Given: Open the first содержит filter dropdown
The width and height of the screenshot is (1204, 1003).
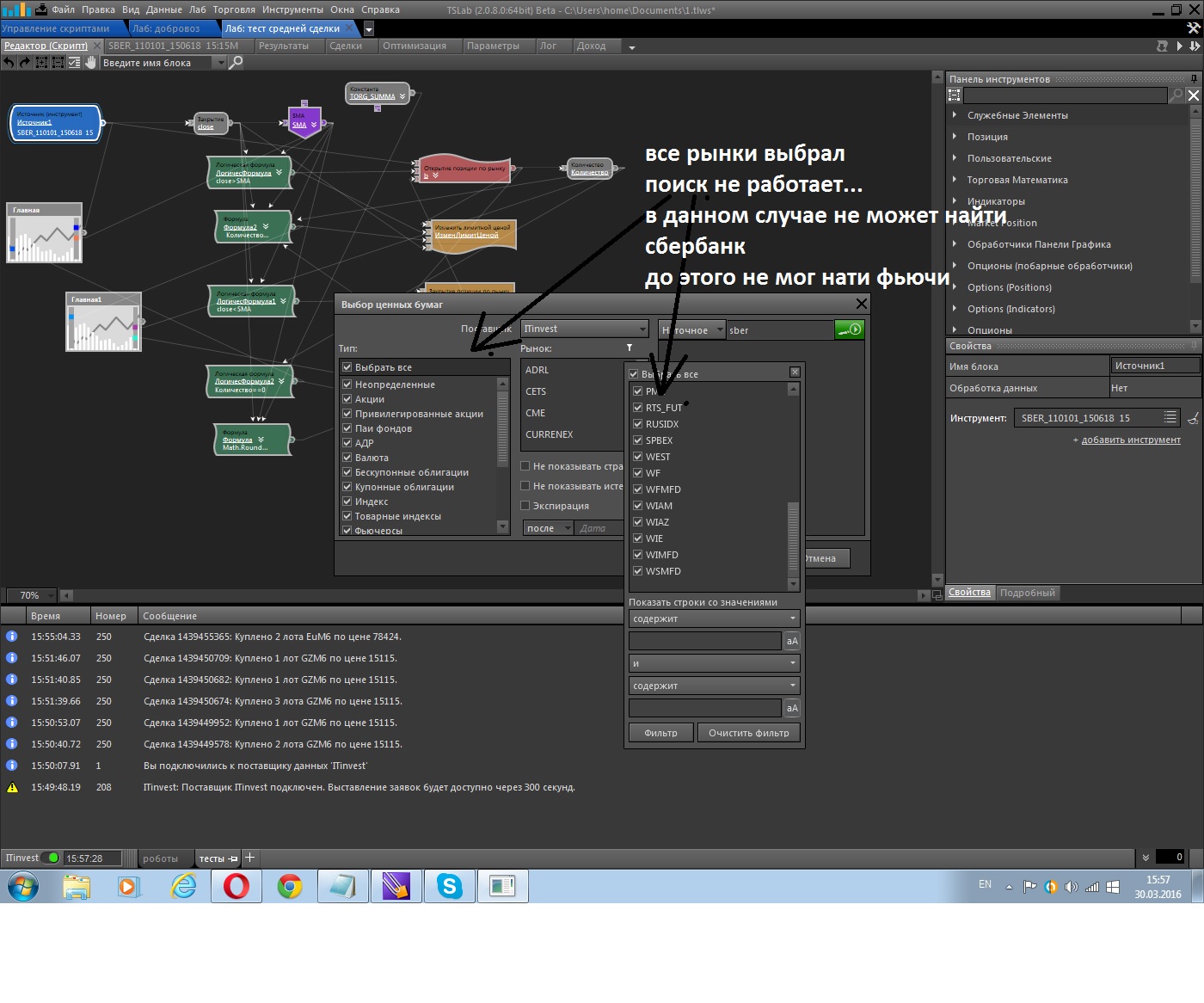Looking at the screenshot, I should pyautogui.click(x=714, y=618).
